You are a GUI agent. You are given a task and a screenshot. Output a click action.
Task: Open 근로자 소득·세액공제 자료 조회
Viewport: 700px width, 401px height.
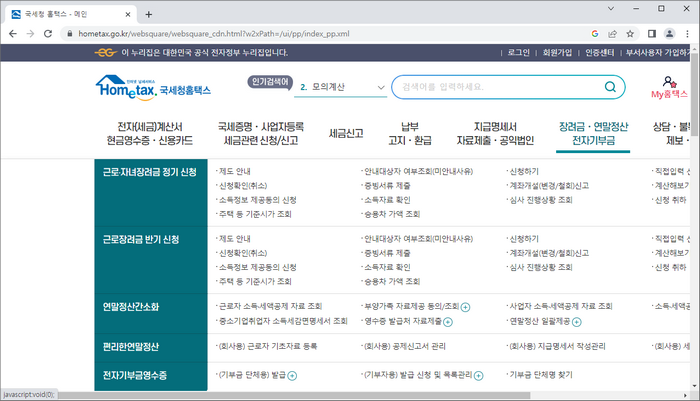tap(270, 306)
